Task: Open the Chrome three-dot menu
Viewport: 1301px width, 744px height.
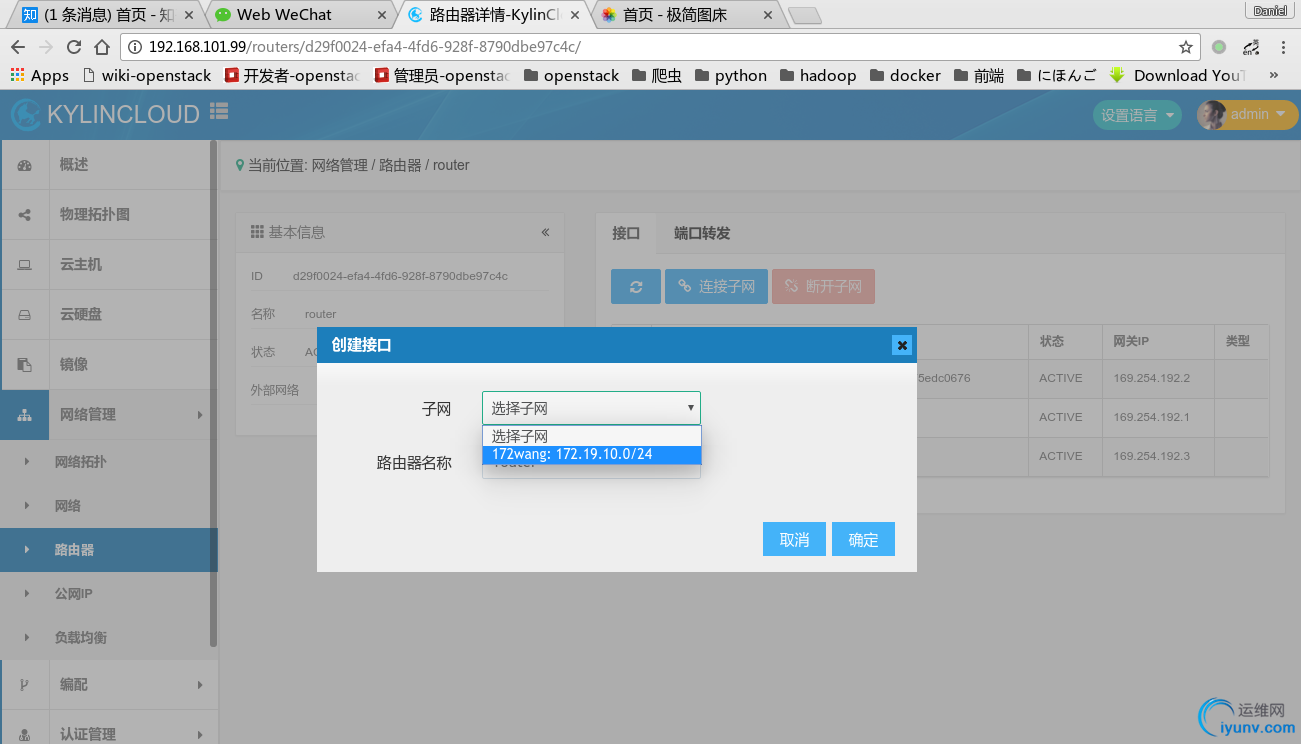Action: pos(1283,47)
